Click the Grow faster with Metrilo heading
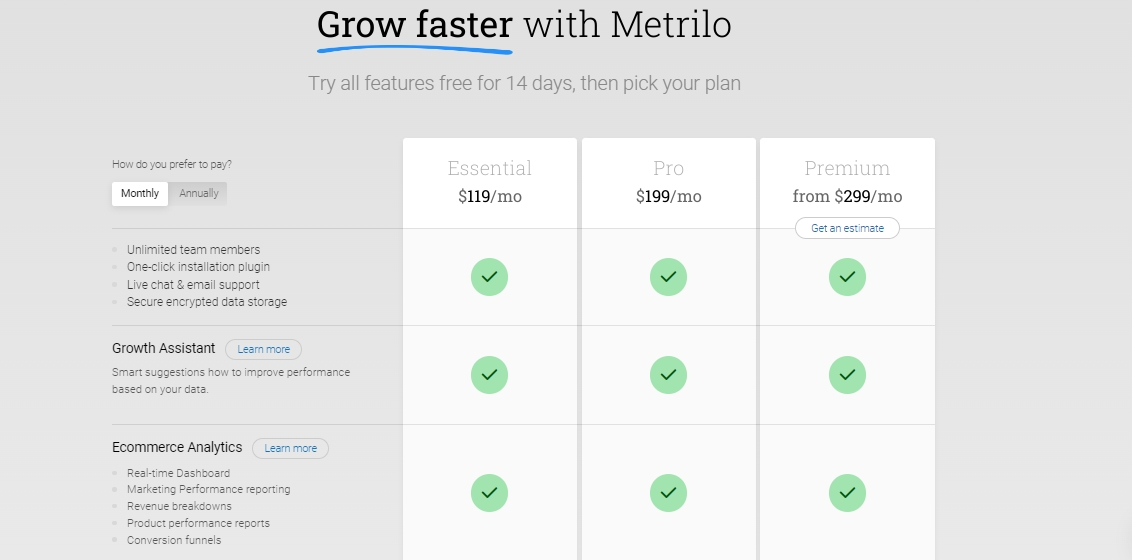The height and width of the screenshot is (560, 1132). pos(524,25)
